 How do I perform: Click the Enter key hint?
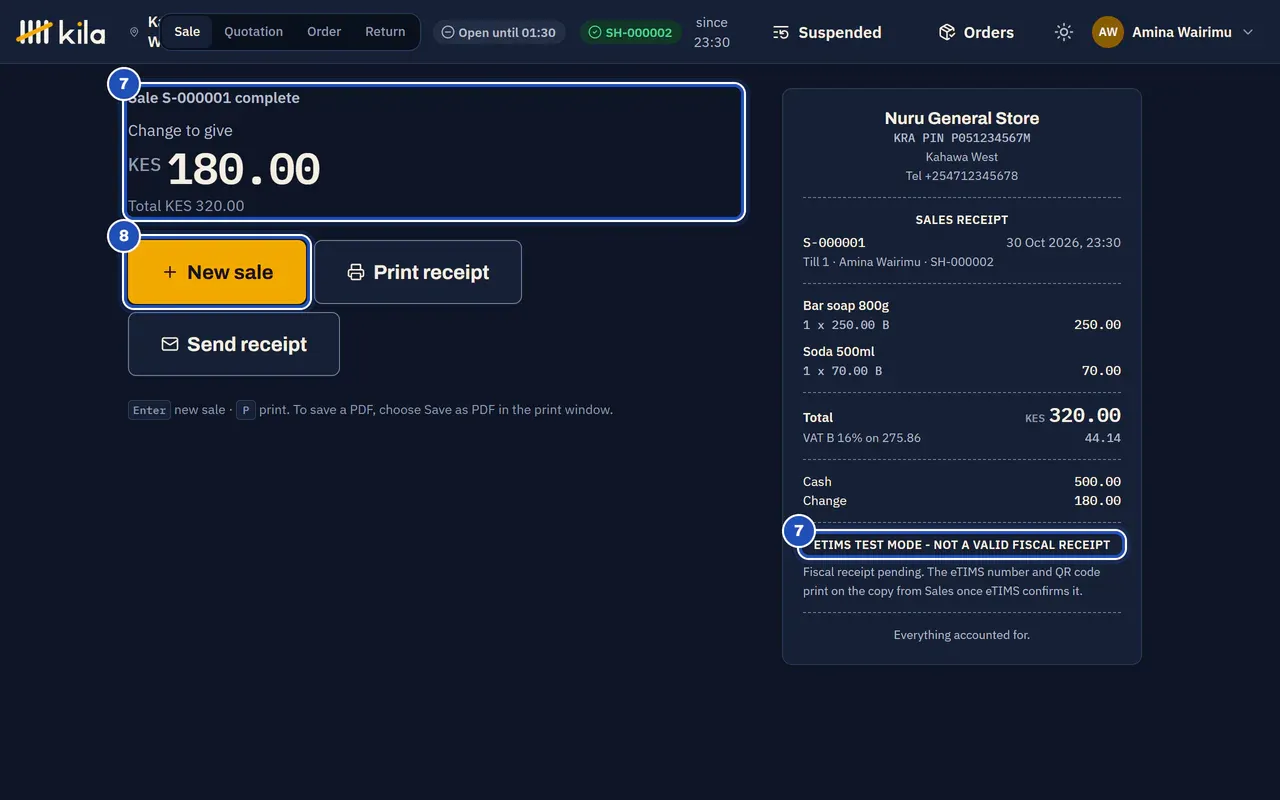click(x=149, y=410)
